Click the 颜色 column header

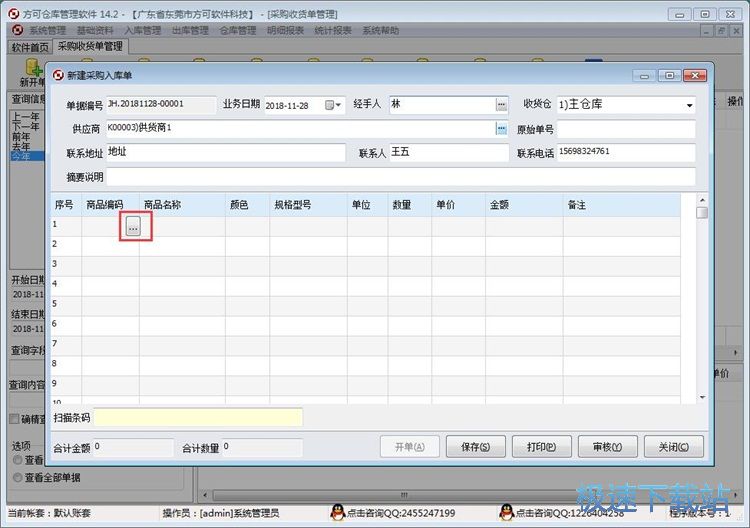point(247,205)
